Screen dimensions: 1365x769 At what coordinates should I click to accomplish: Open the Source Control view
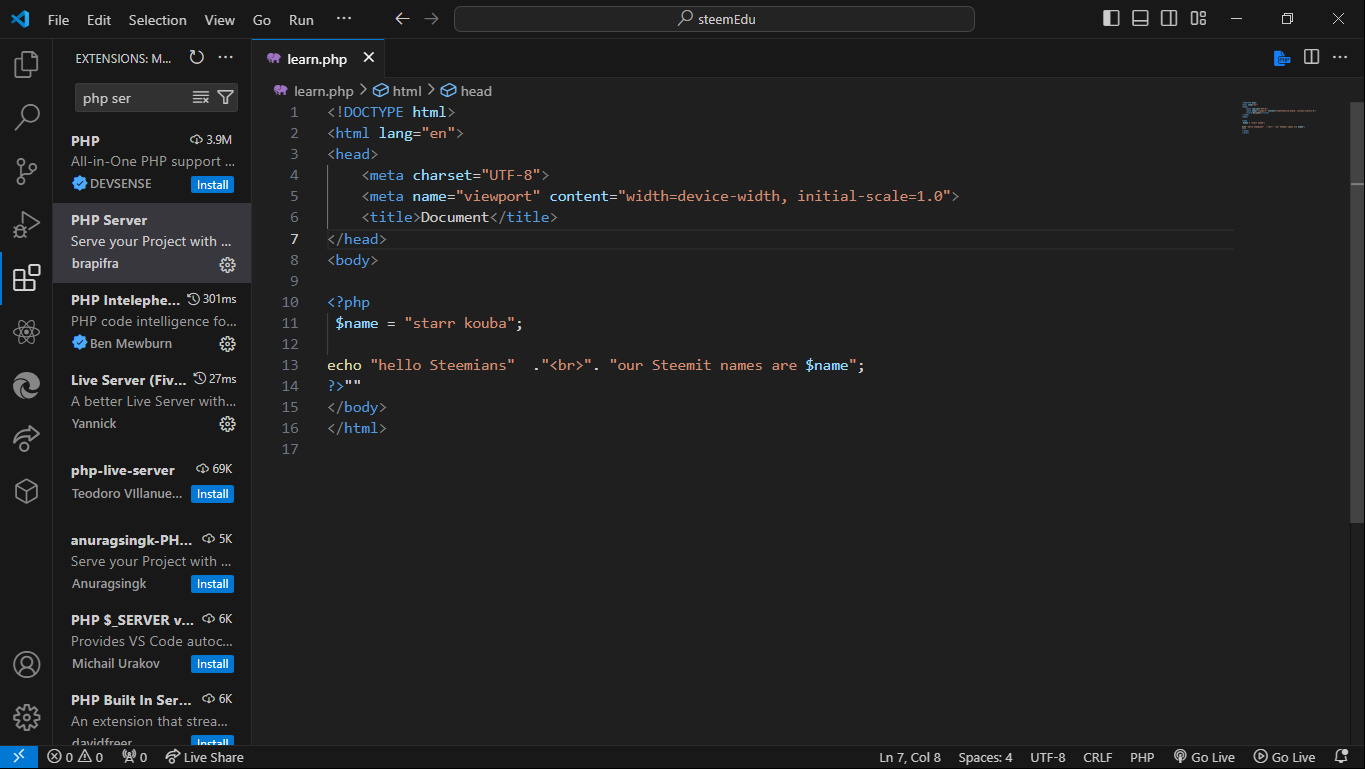(26, 171)
